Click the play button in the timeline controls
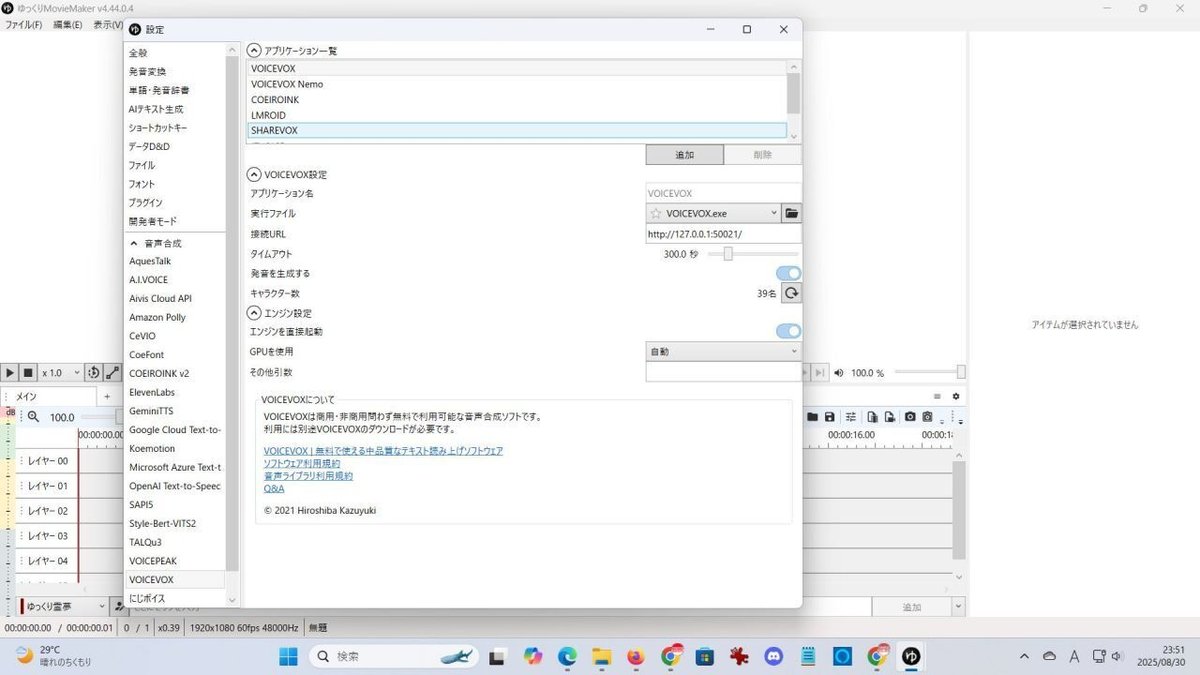This screenshot has height=675, width=1200. (10, 372)
